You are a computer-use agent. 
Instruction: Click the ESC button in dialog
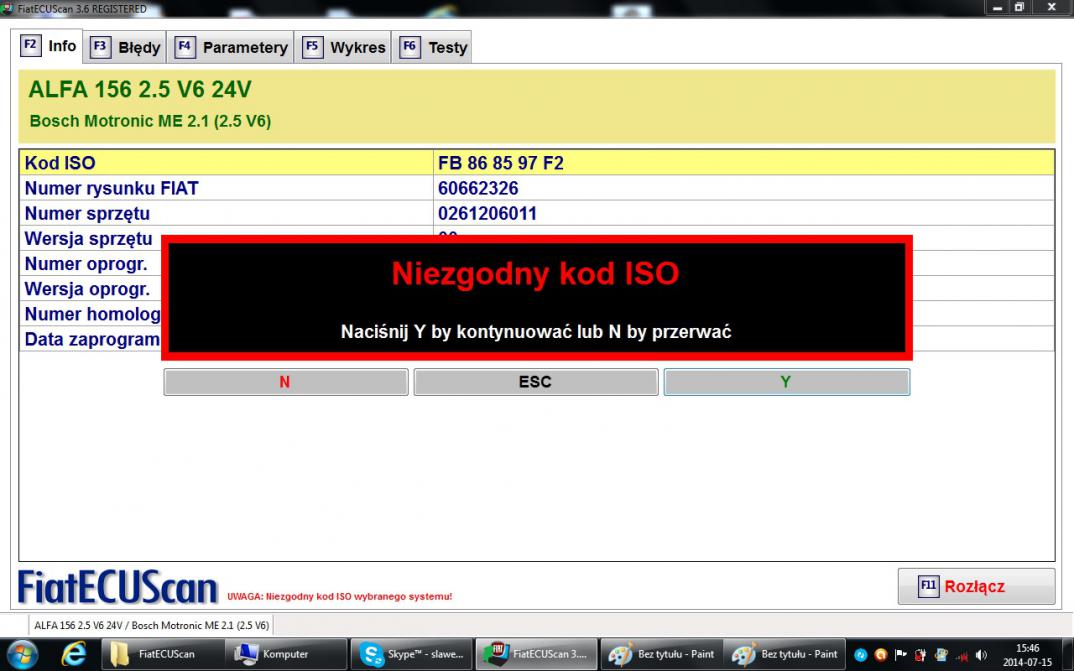pos(536,382)
